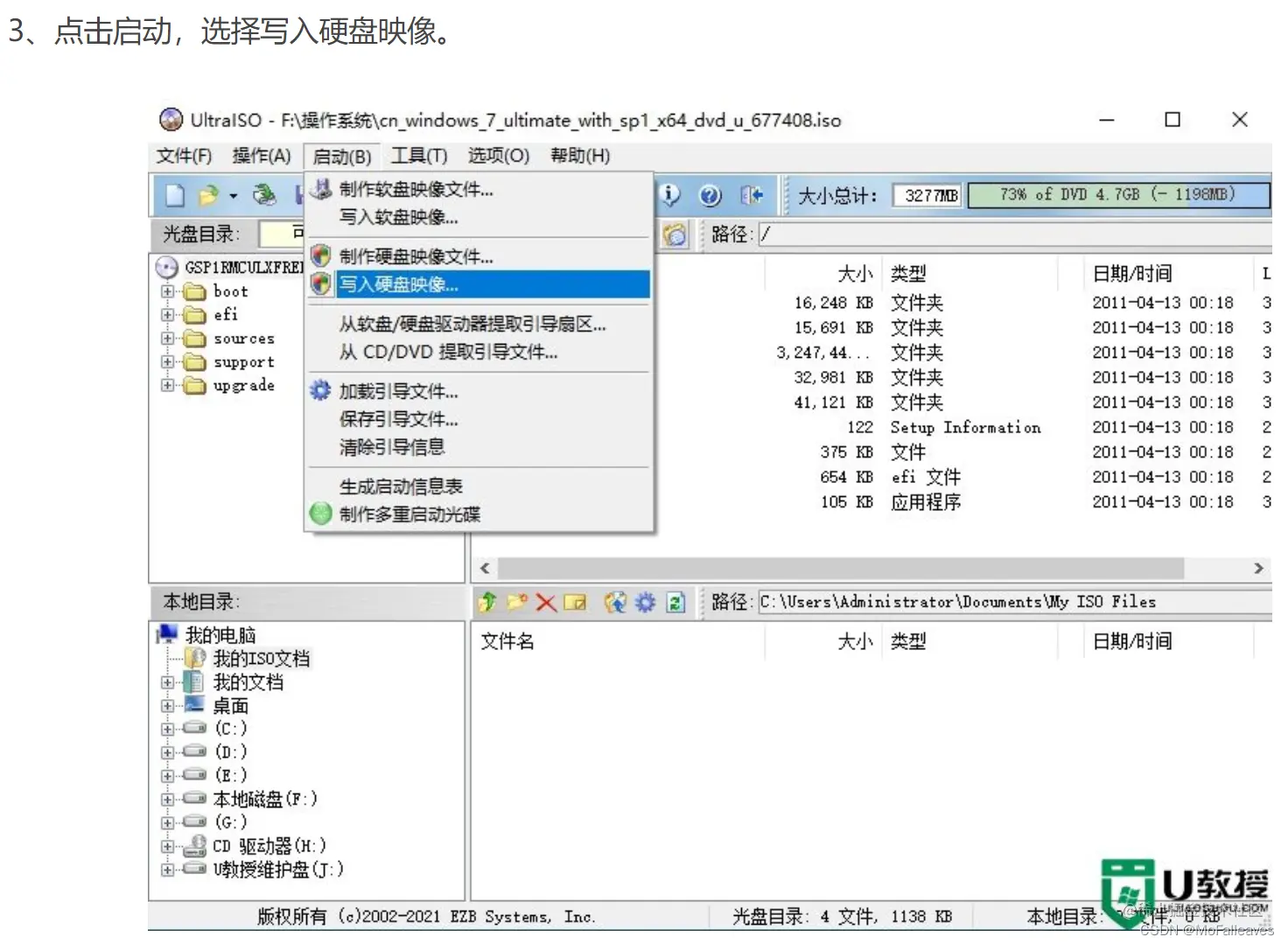Open the 操作(A) menu

[x=261, y=156]
